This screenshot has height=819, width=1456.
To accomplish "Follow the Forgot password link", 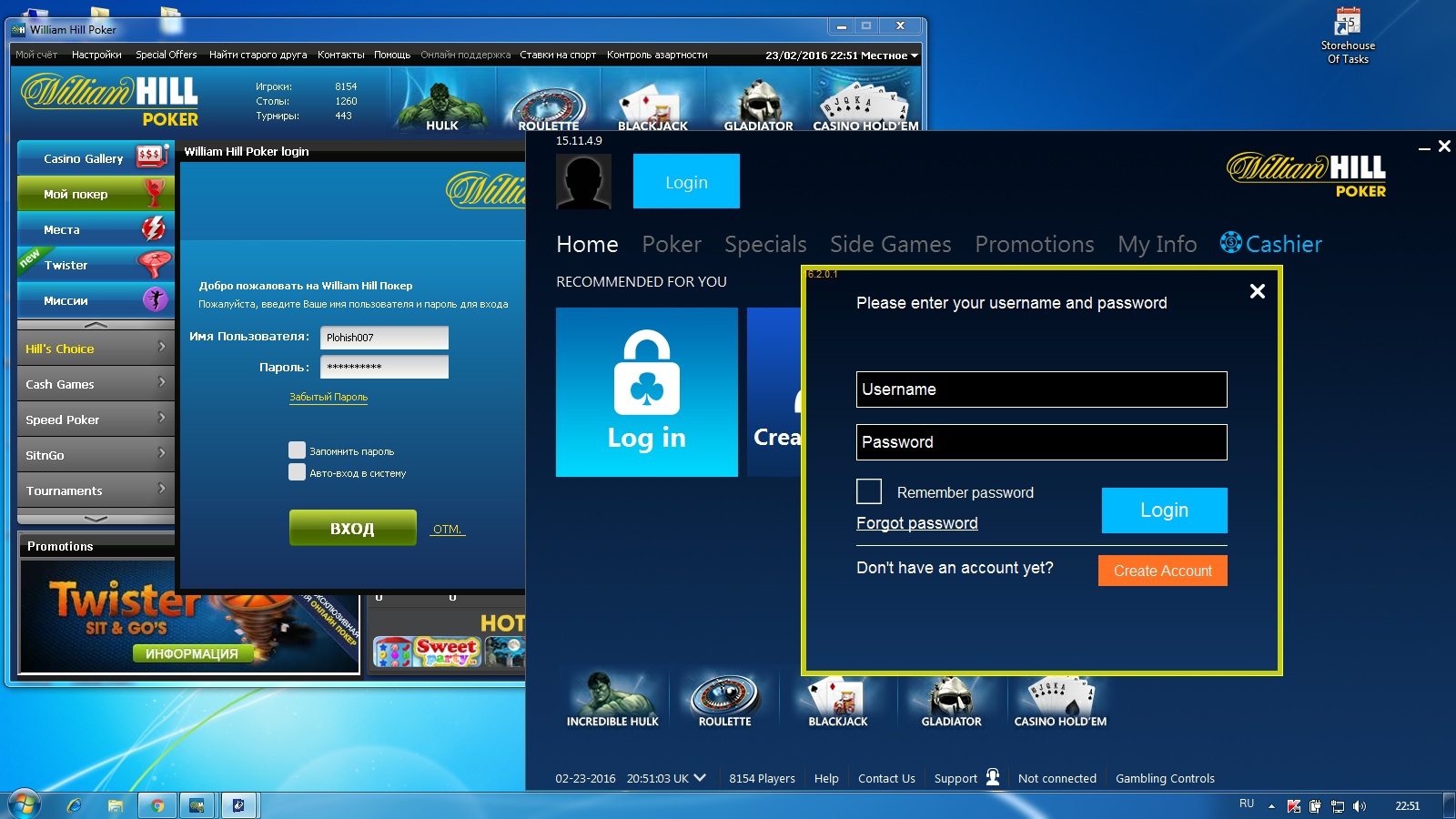I will point(916,523).
